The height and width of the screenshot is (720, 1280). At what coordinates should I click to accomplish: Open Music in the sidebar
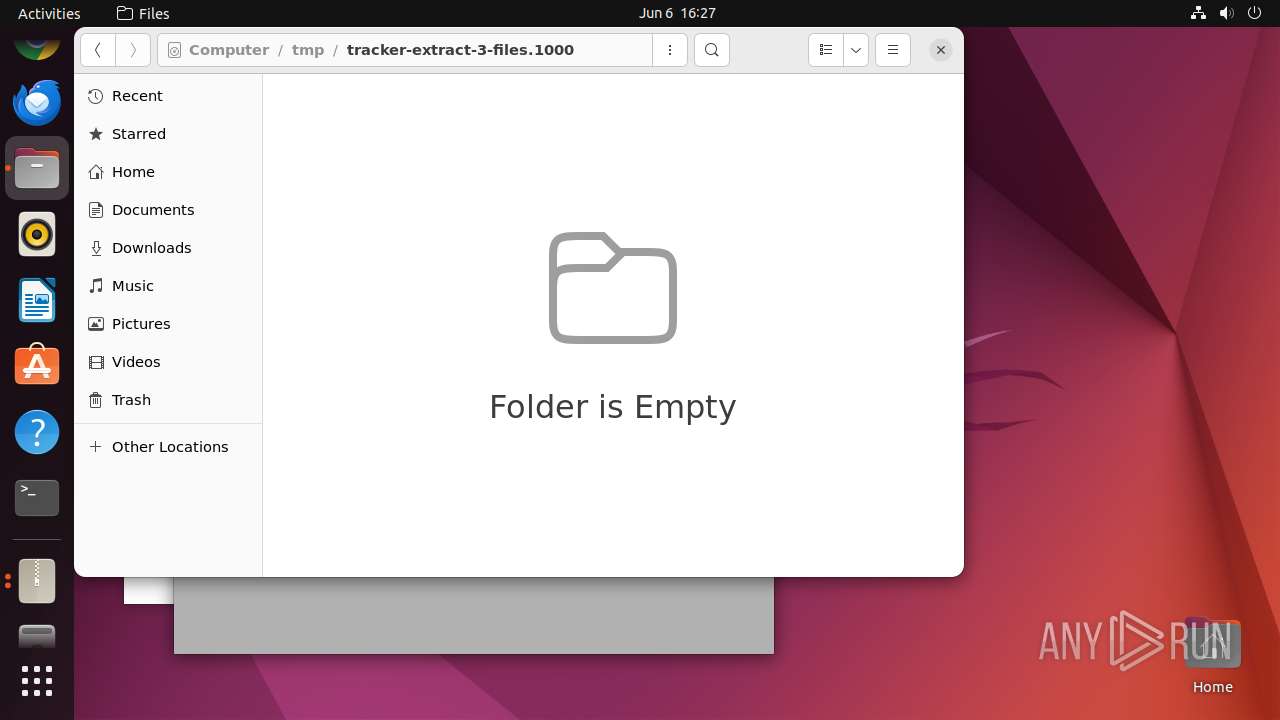(168, 286)
